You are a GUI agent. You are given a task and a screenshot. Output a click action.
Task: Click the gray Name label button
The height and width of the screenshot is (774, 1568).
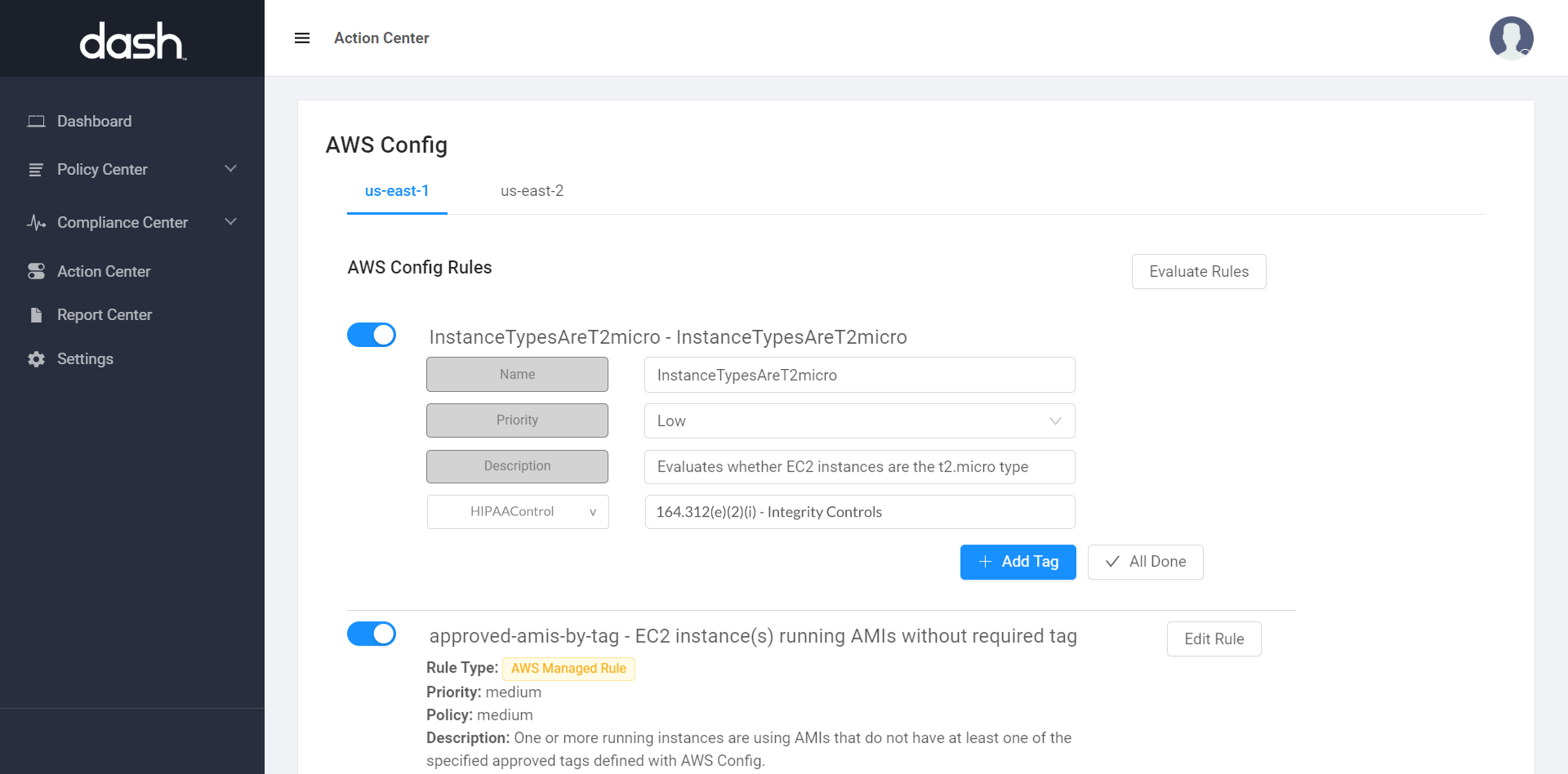[517, 374]
